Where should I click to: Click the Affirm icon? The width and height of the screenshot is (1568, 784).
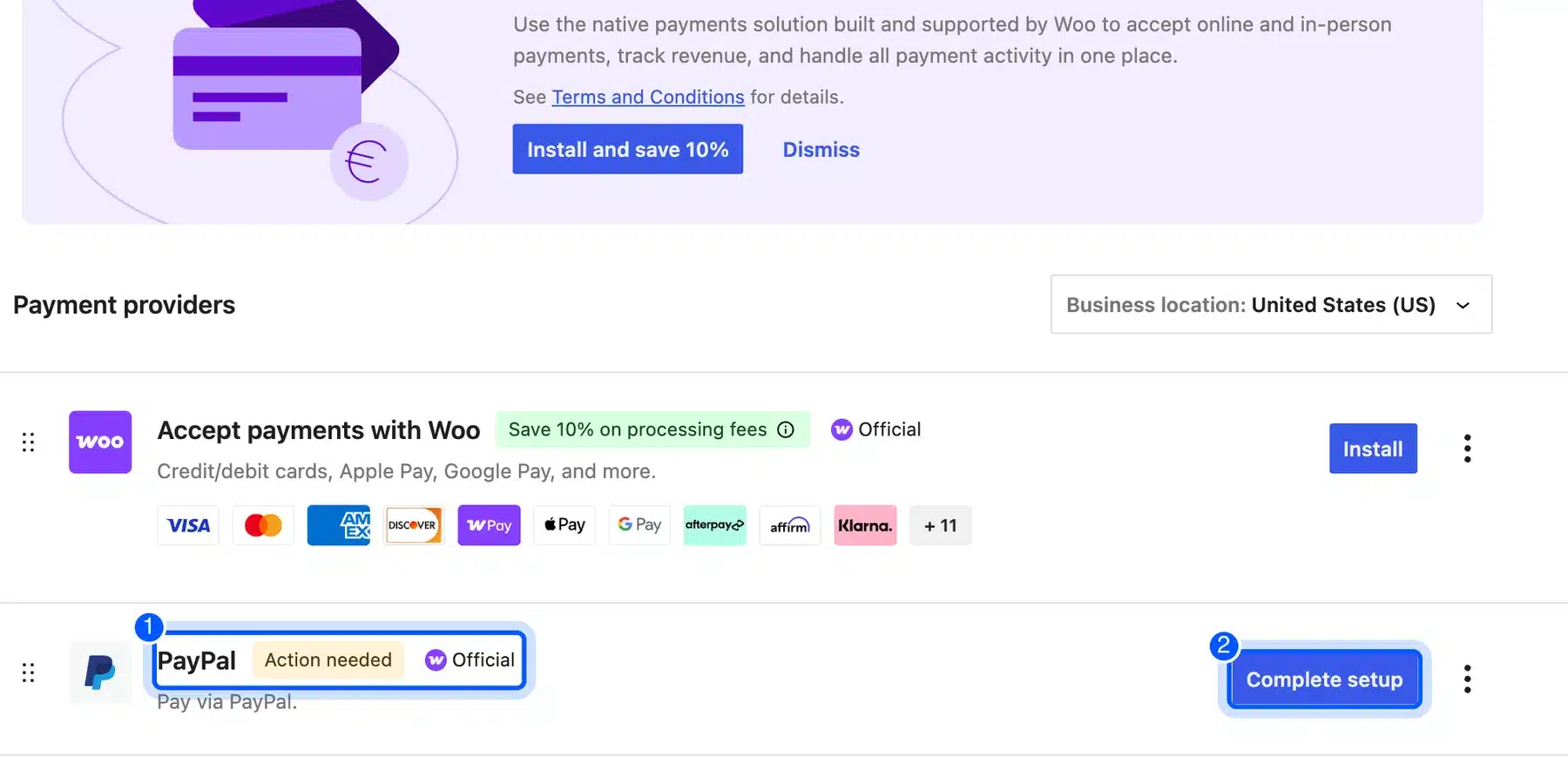pyautogui.click(x=790, y=525)
